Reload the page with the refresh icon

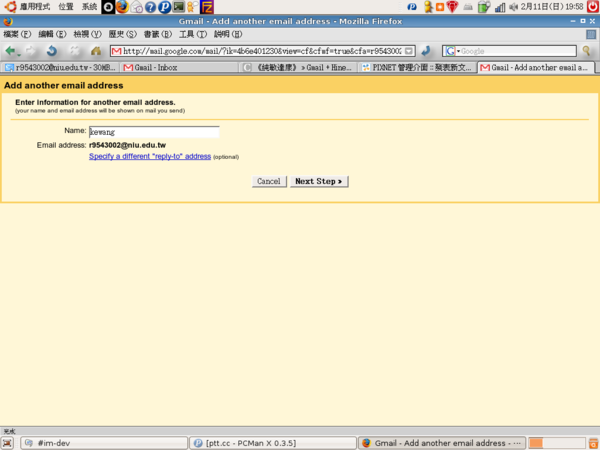click(52, 51)
